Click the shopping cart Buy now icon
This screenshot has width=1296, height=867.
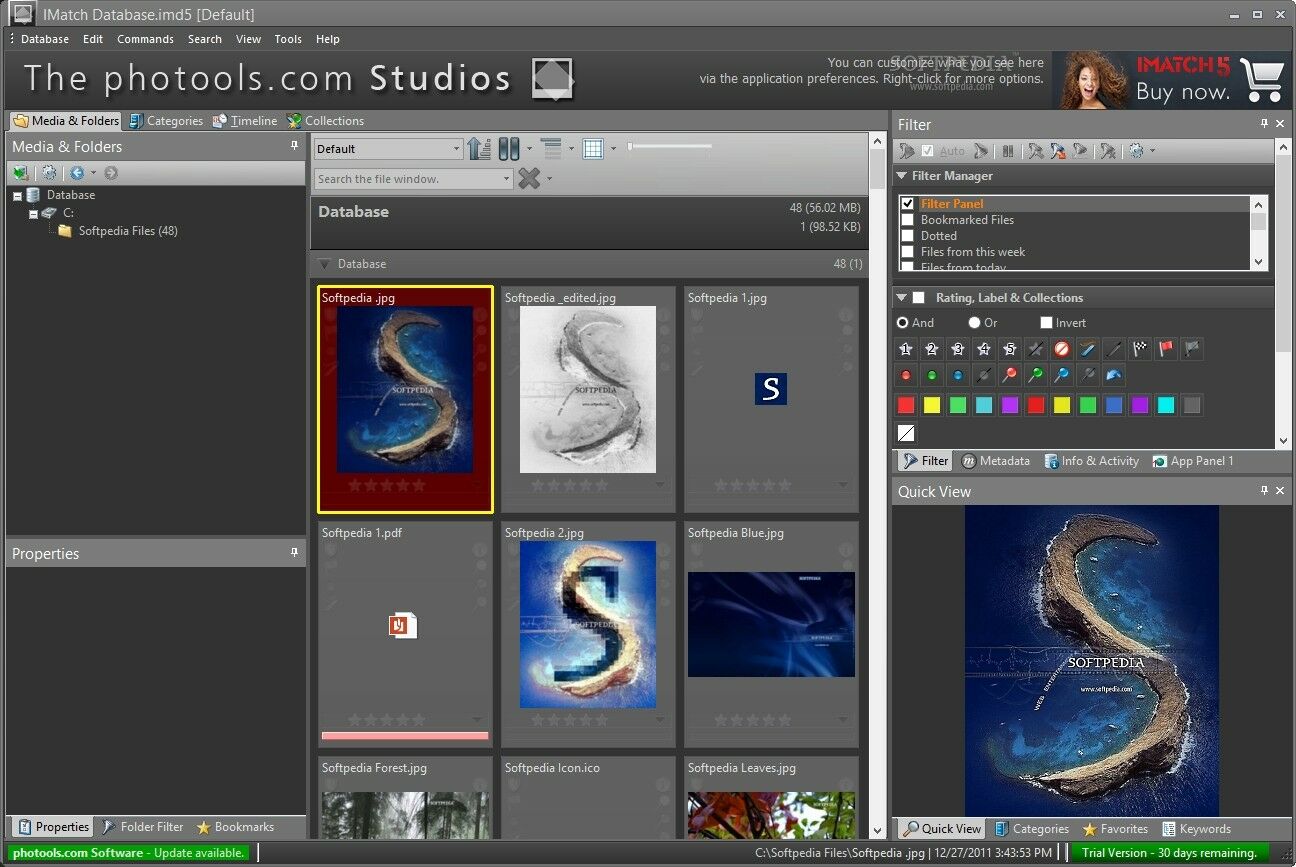[x=1262, y=79]
